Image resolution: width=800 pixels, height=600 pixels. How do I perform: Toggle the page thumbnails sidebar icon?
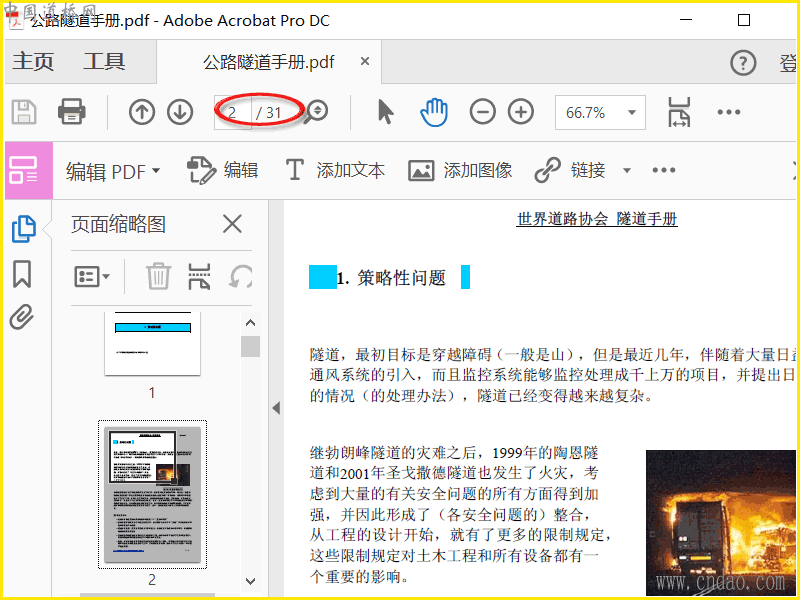pos(23,229)
